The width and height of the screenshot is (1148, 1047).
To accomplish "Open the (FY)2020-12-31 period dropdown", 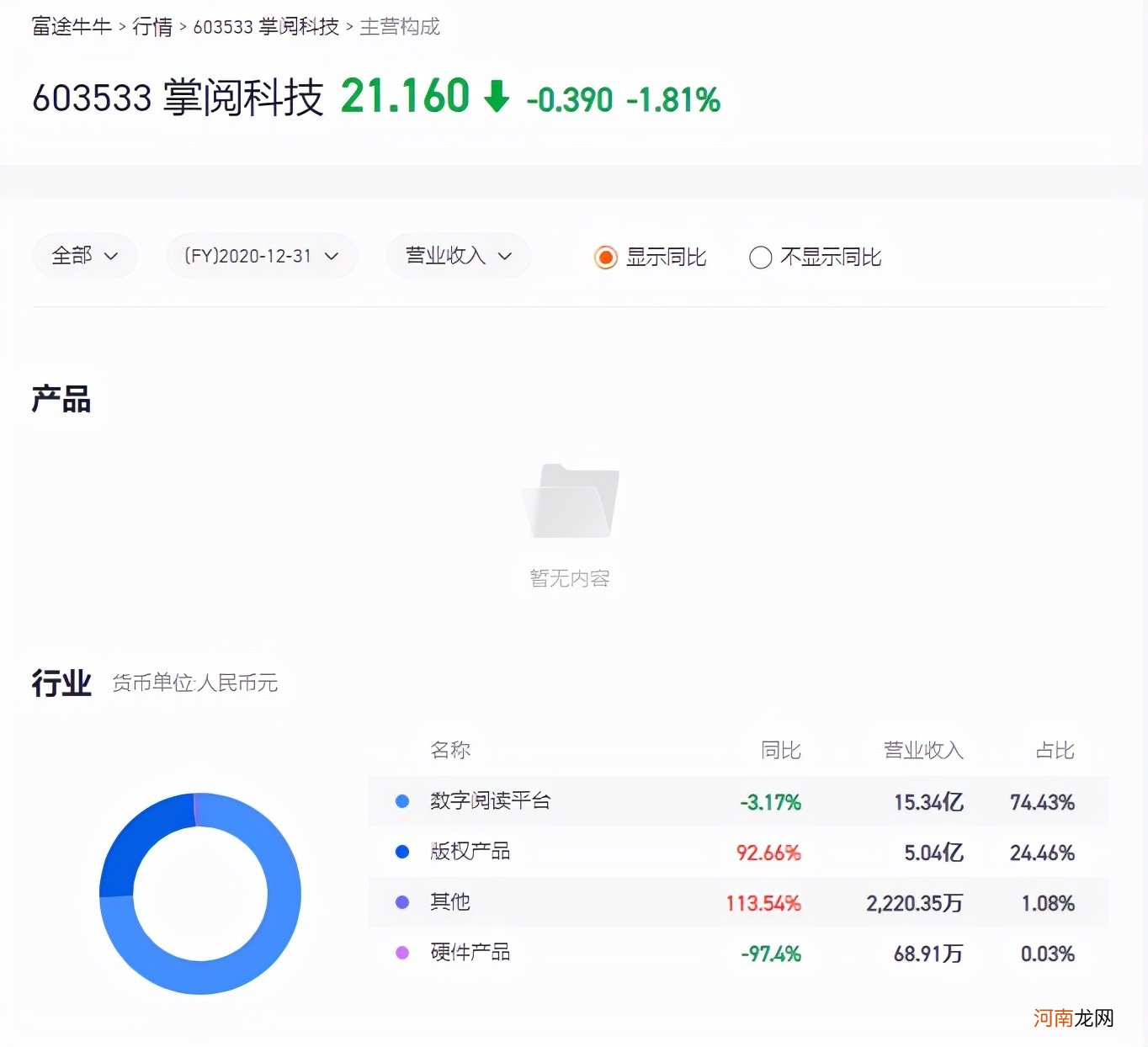I will point(262,256).
